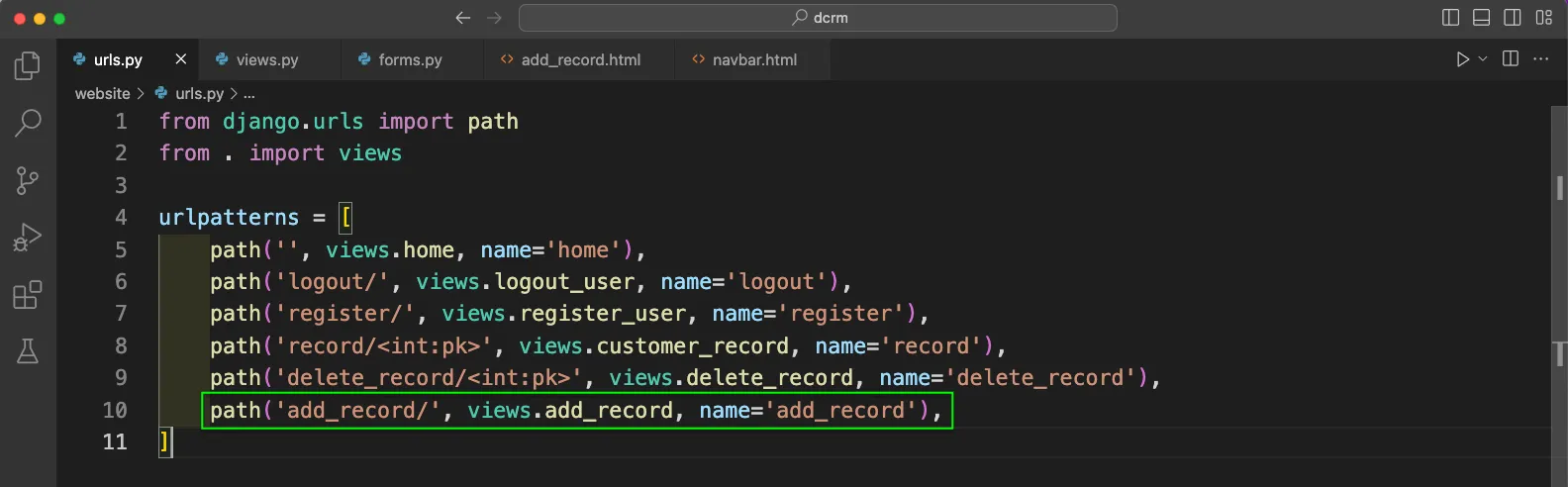1568x487 pixels.
Task: Close the urls.py tab
Action: (181, 59)
